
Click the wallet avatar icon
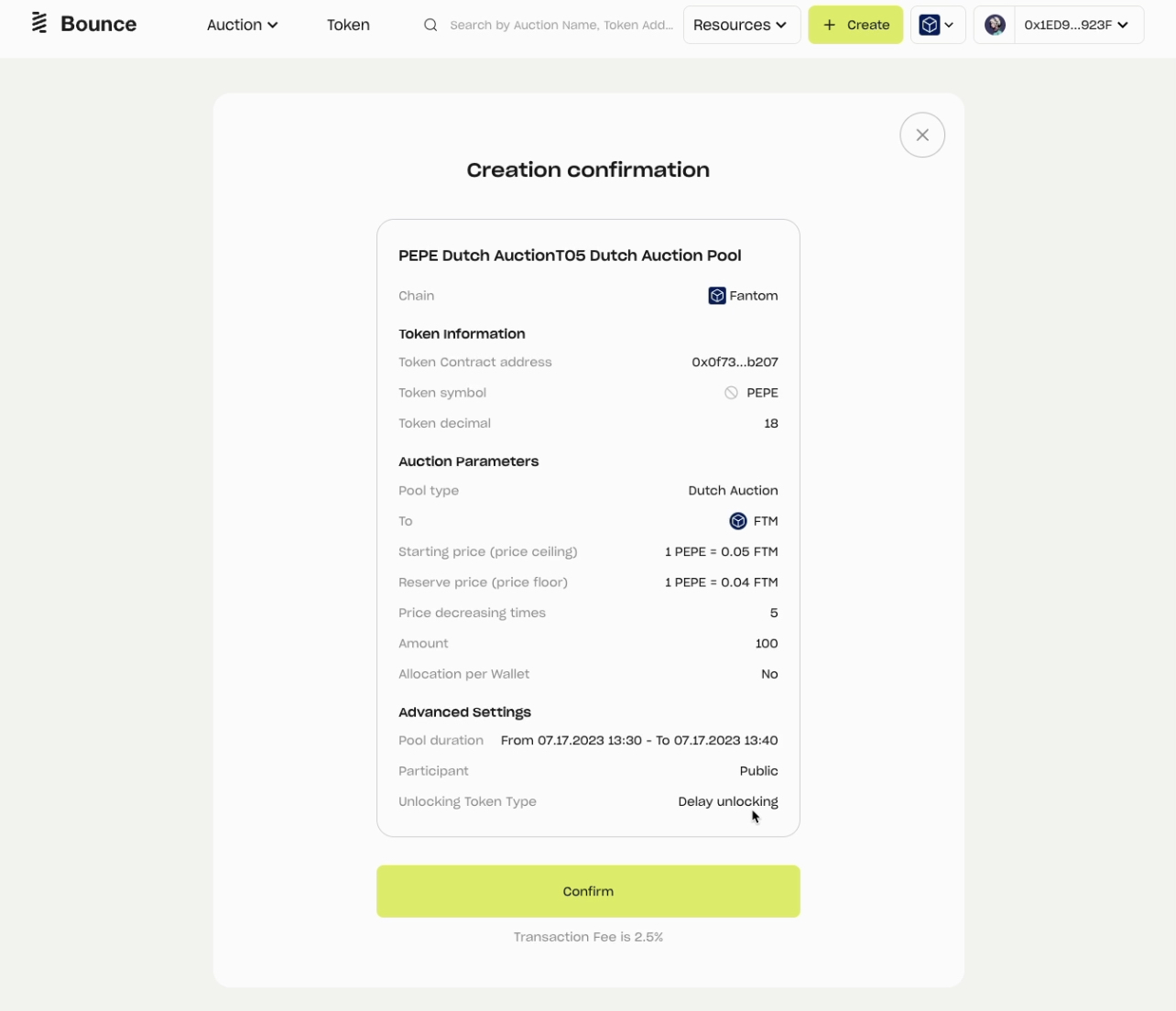click(x=995, y=25)
